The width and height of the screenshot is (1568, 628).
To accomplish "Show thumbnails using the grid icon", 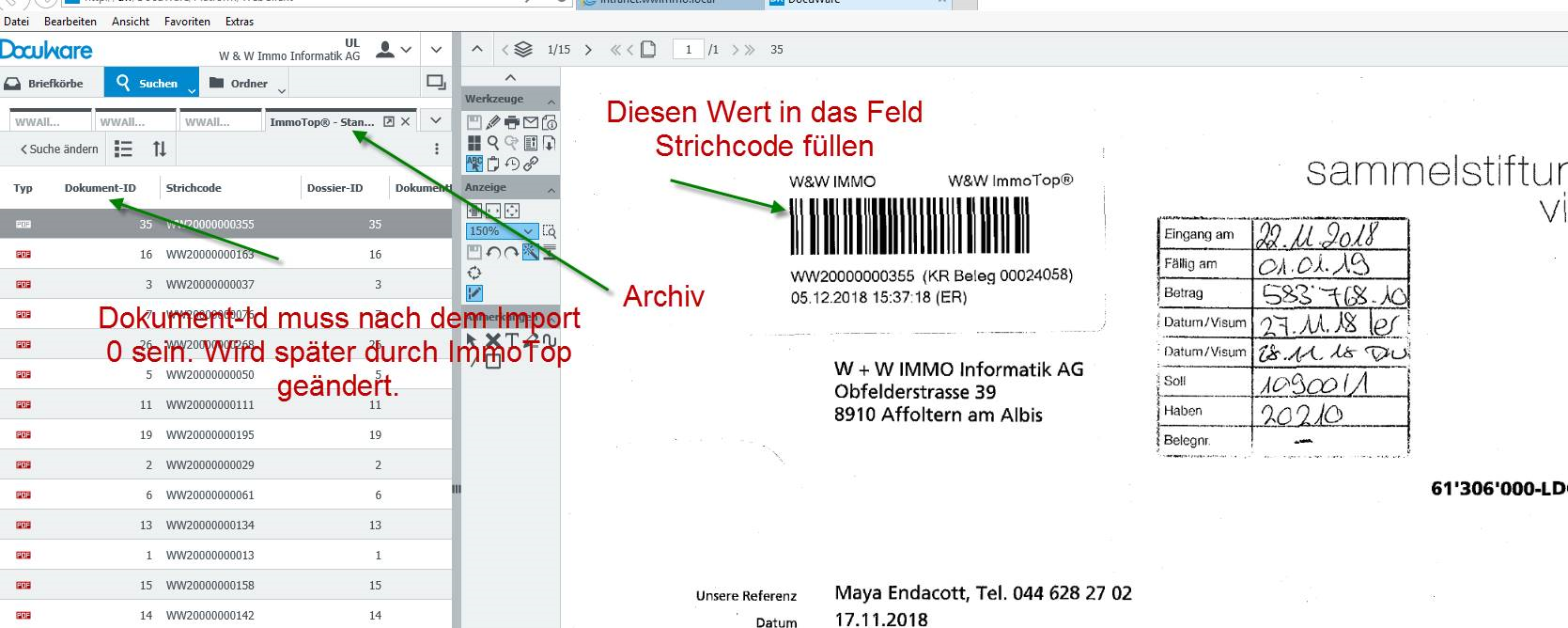I will coord(474,143).
